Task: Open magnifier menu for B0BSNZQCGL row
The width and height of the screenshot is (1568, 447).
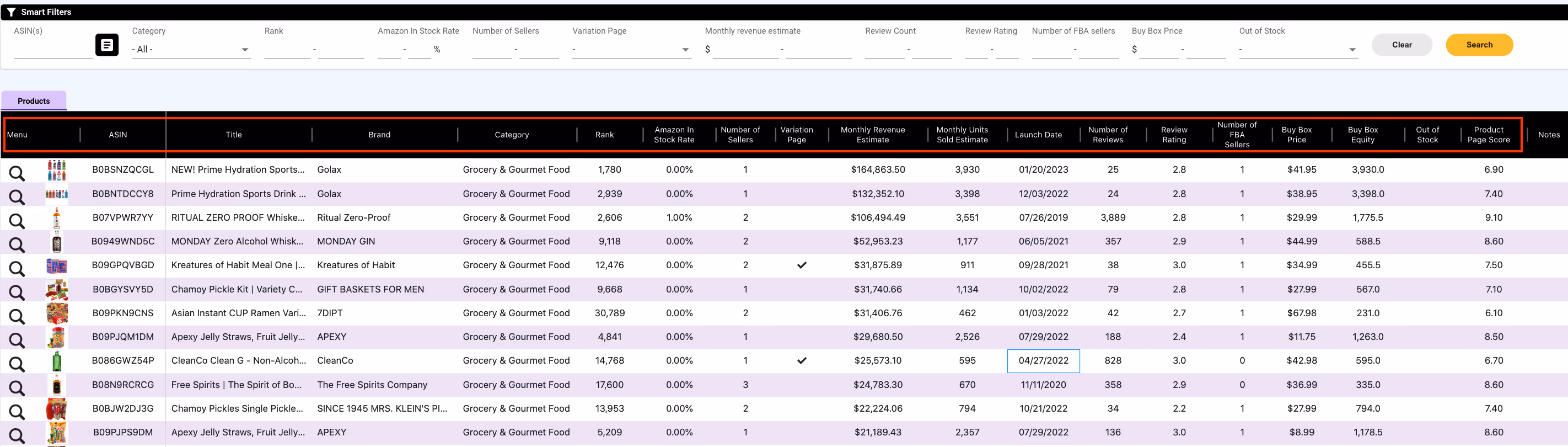Action: tap(17, 173)
